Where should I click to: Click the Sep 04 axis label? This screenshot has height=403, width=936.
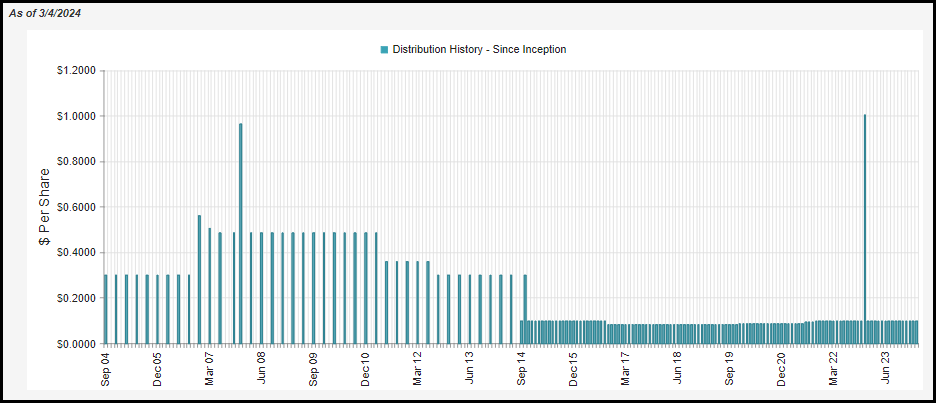click(106, 369)
